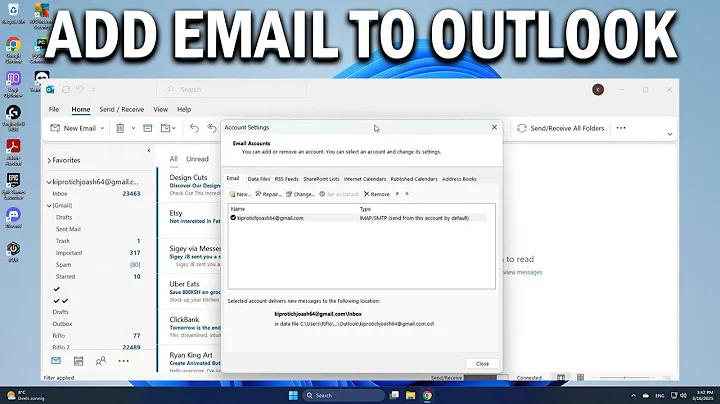The width and height of the screenshot is (720, 404).
Task: Switch to Mail view icon
Action: click(56, 361)
